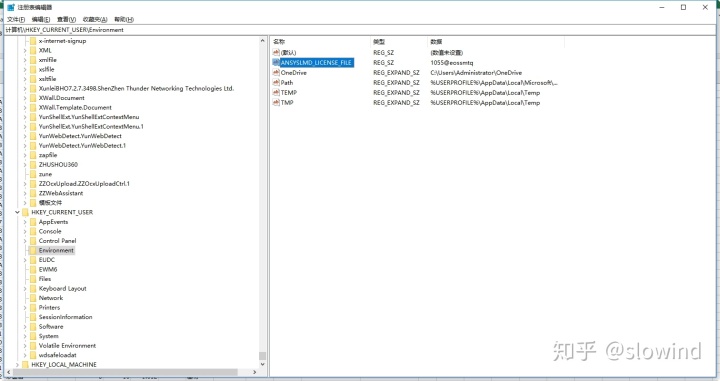Select the XWall.Template.Document key

75,107
